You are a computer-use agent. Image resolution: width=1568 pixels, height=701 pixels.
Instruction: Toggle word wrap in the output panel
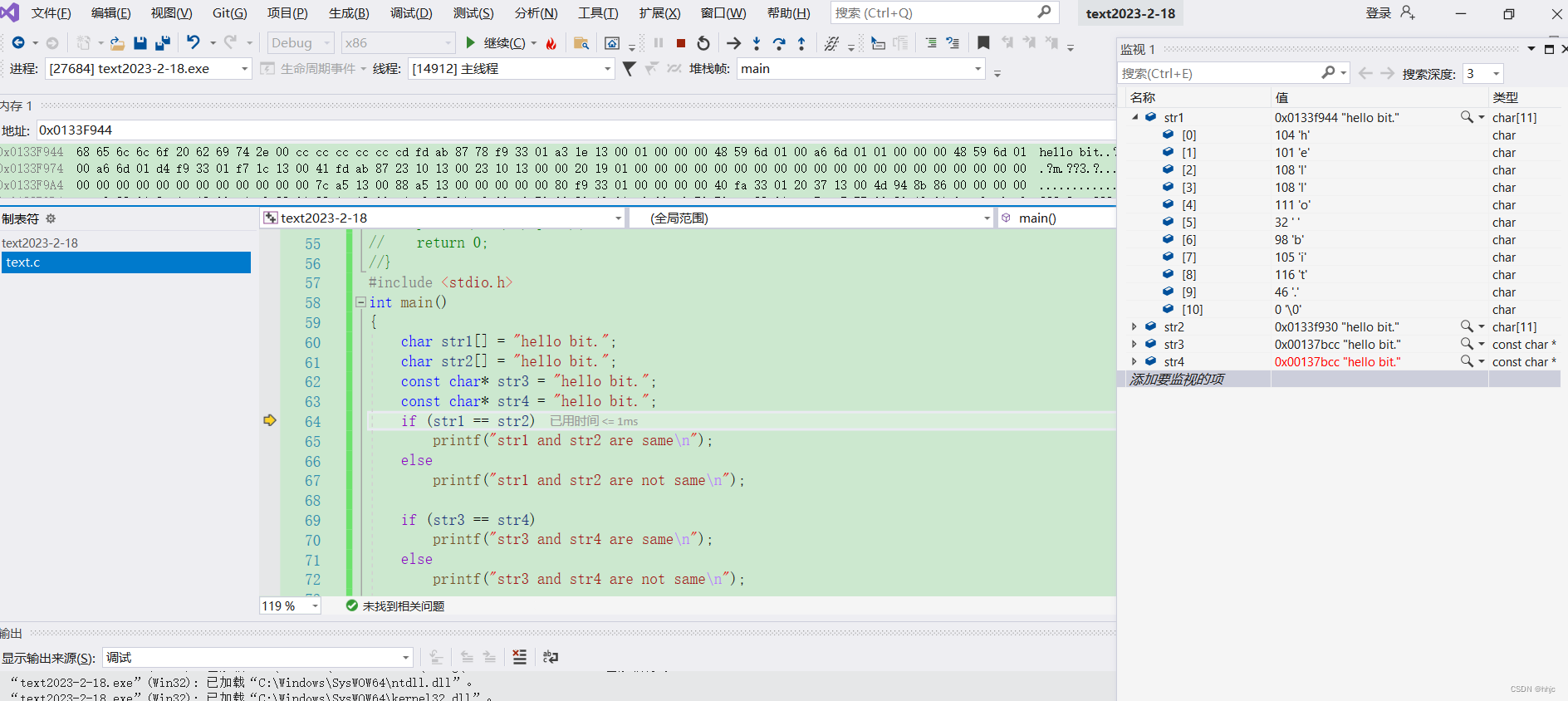(551, 657)
